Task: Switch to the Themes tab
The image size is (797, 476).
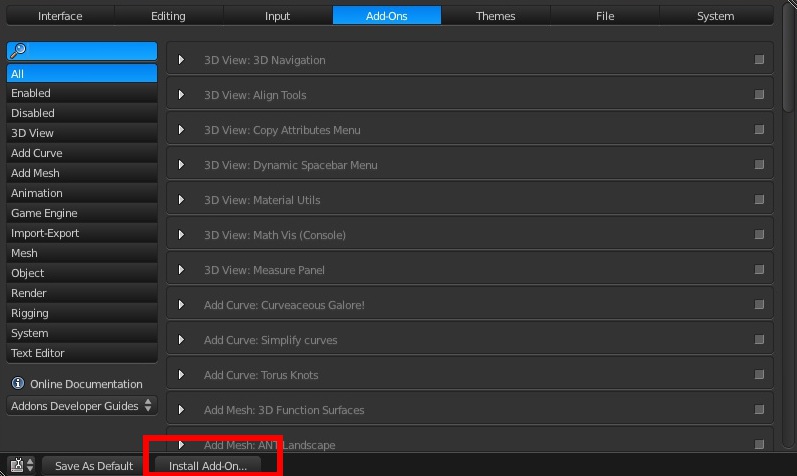Action: coord(496,16)
